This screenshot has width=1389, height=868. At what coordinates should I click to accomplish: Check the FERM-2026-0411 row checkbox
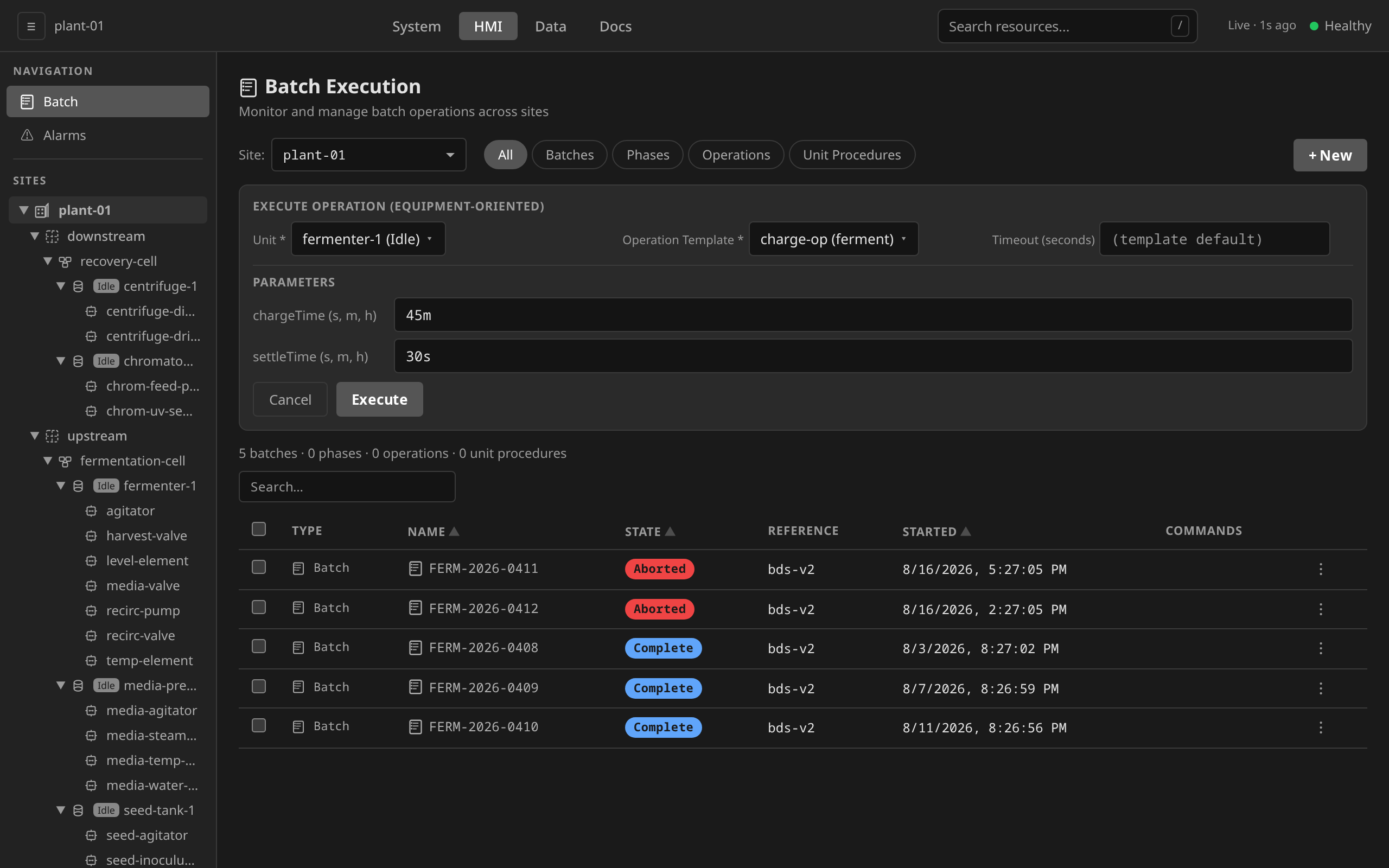click(x=259, y=567)
